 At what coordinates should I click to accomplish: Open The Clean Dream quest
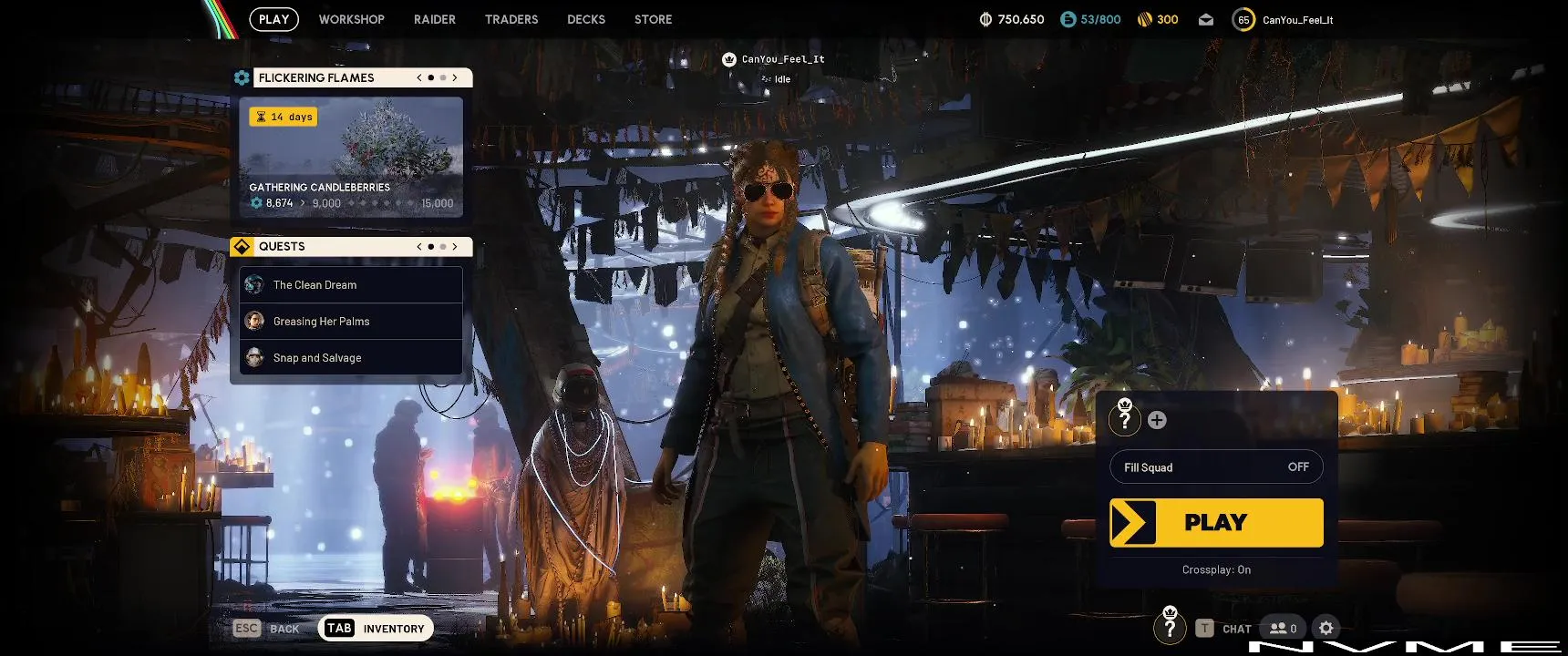351,284
